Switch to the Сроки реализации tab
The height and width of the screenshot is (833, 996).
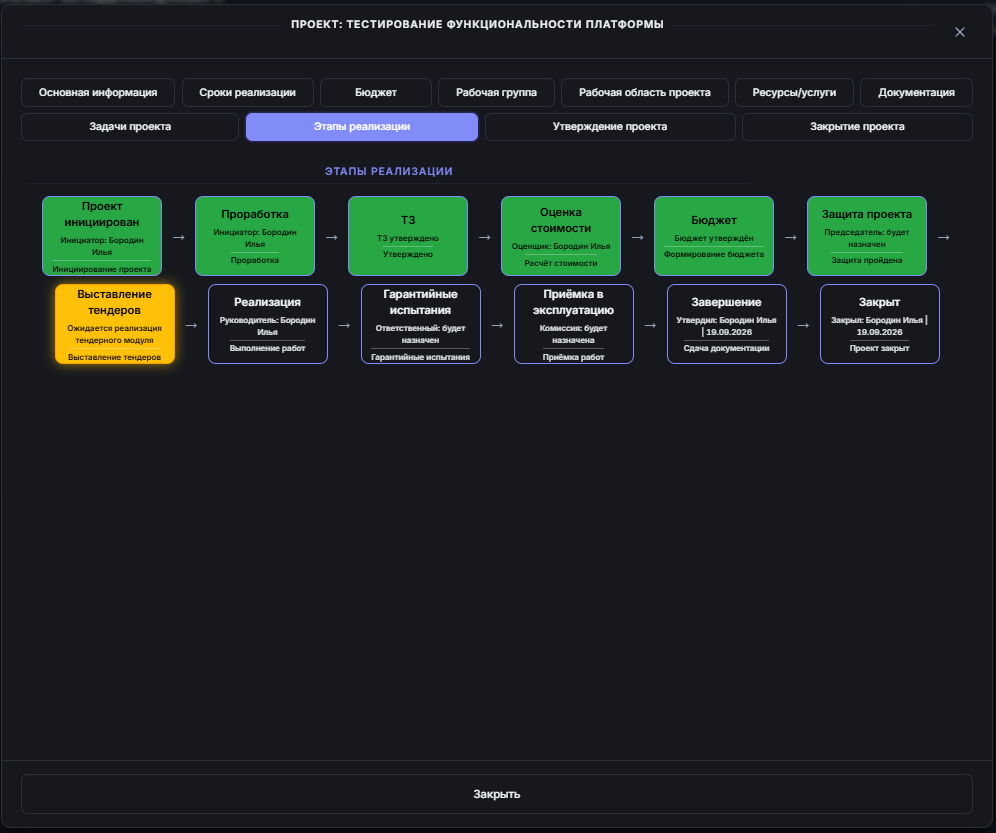coord(248,92)
